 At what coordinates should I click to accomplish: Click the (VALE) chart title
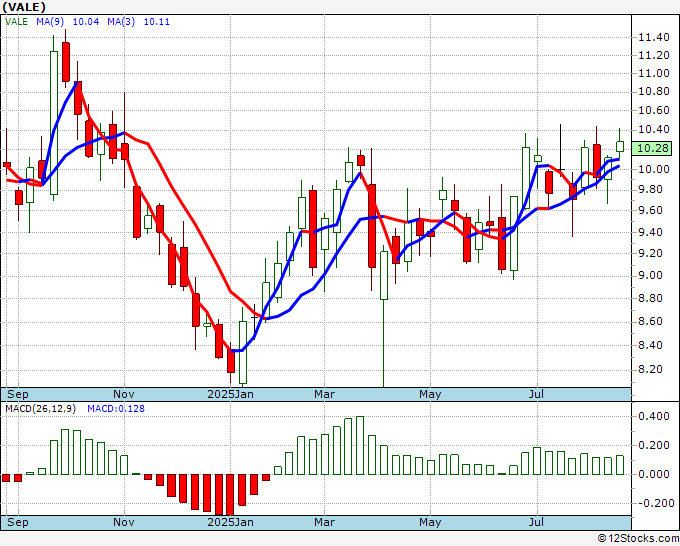click(24, 7)
